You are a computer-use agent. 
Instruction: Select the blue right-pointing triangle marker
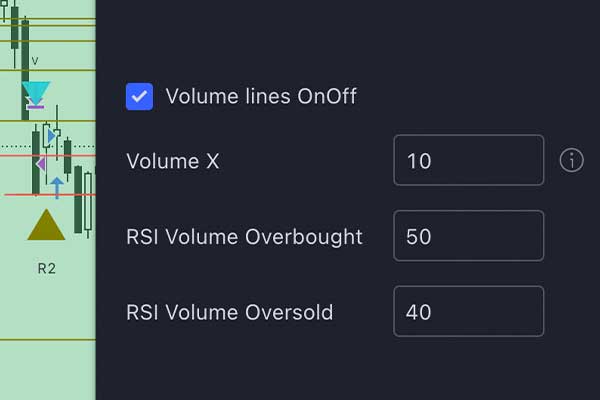52,136
